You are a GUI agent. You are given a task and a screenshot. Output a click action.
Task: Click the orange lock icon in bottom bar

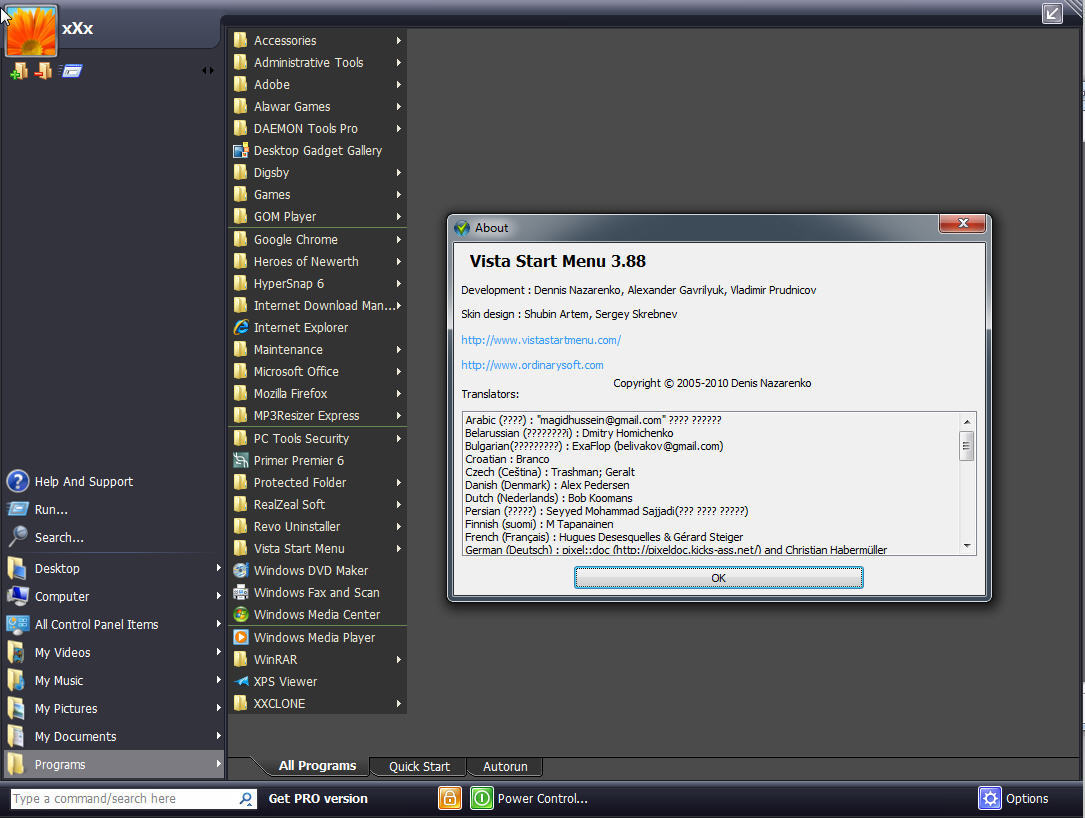pyautogui.click(x=450, y=798)
